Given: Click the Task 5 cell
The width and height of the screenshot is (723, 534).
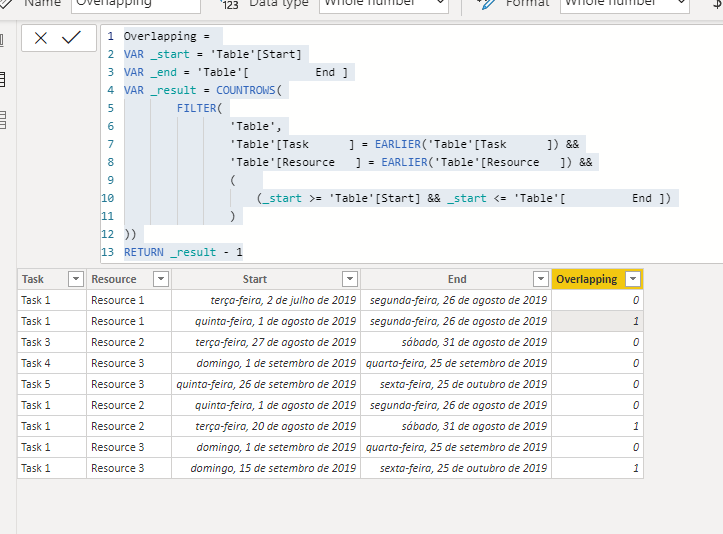Looking at the screenshot, I should (x=52, y=384).
